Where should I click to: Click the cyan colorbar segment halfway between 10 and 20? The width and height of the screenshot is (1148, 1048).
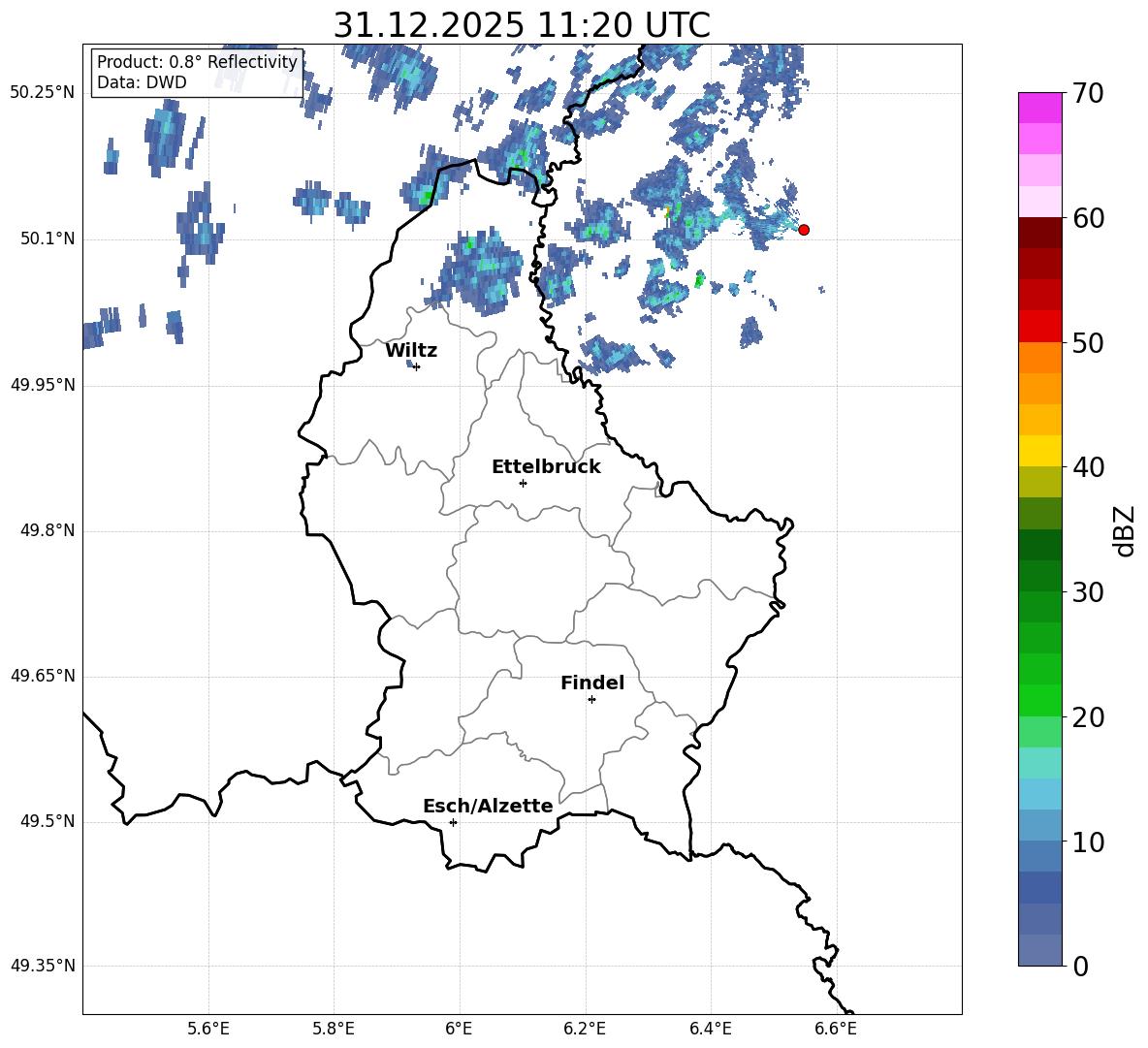pyautogui.click(x=1040, y=794)
